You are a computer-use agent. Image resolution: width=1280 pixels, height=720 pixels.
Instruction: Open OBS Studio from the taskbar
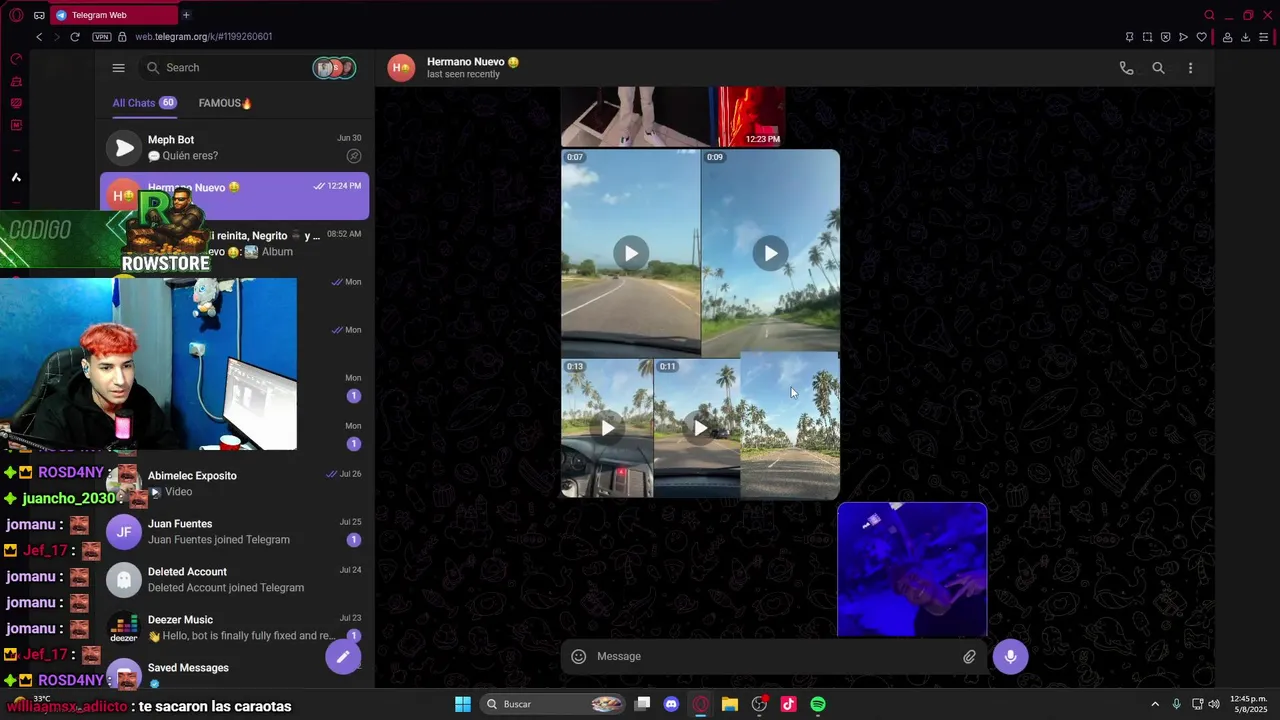[759, 704]
